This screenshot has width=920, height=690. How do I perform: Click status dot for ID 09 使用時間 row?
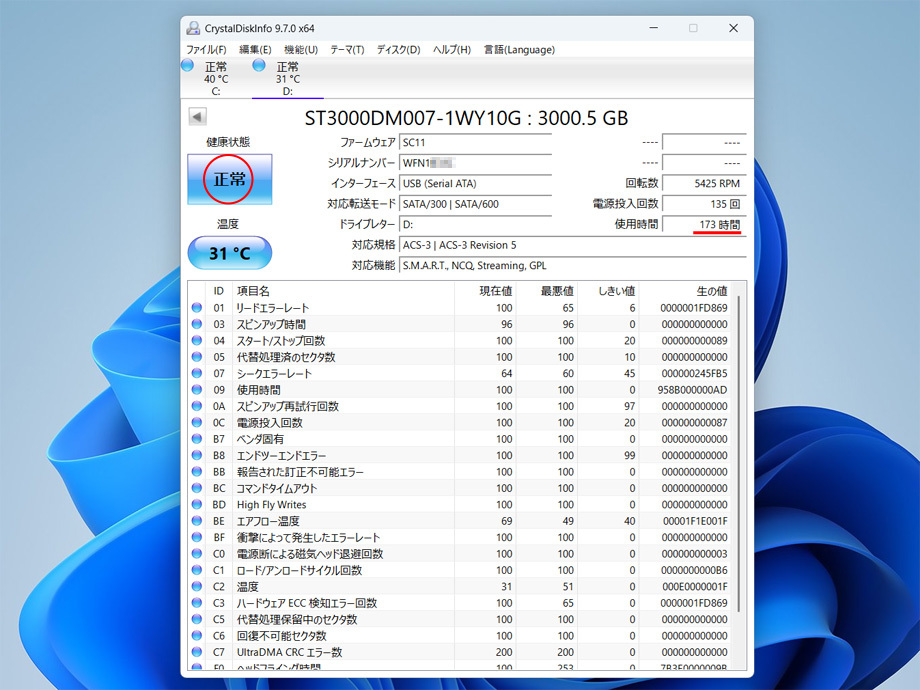tap(197, 390)
